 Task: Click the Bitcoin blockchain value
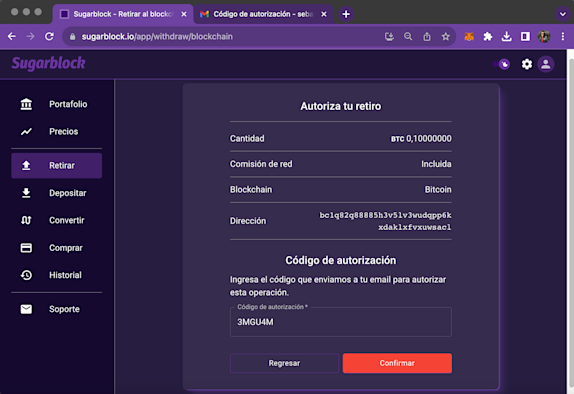(438, 190)
